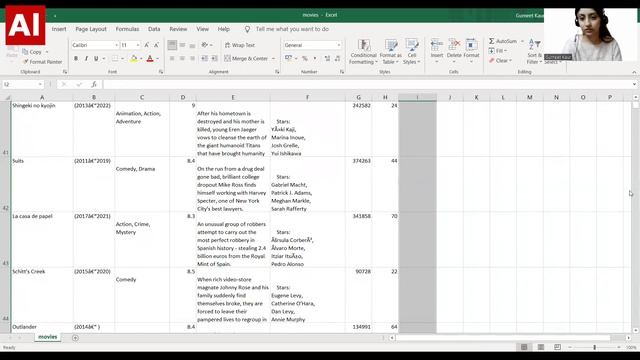Image resolution: width=640 pixels, height=360 pixels.
Task: Align text right
Action: click(192, 59)
